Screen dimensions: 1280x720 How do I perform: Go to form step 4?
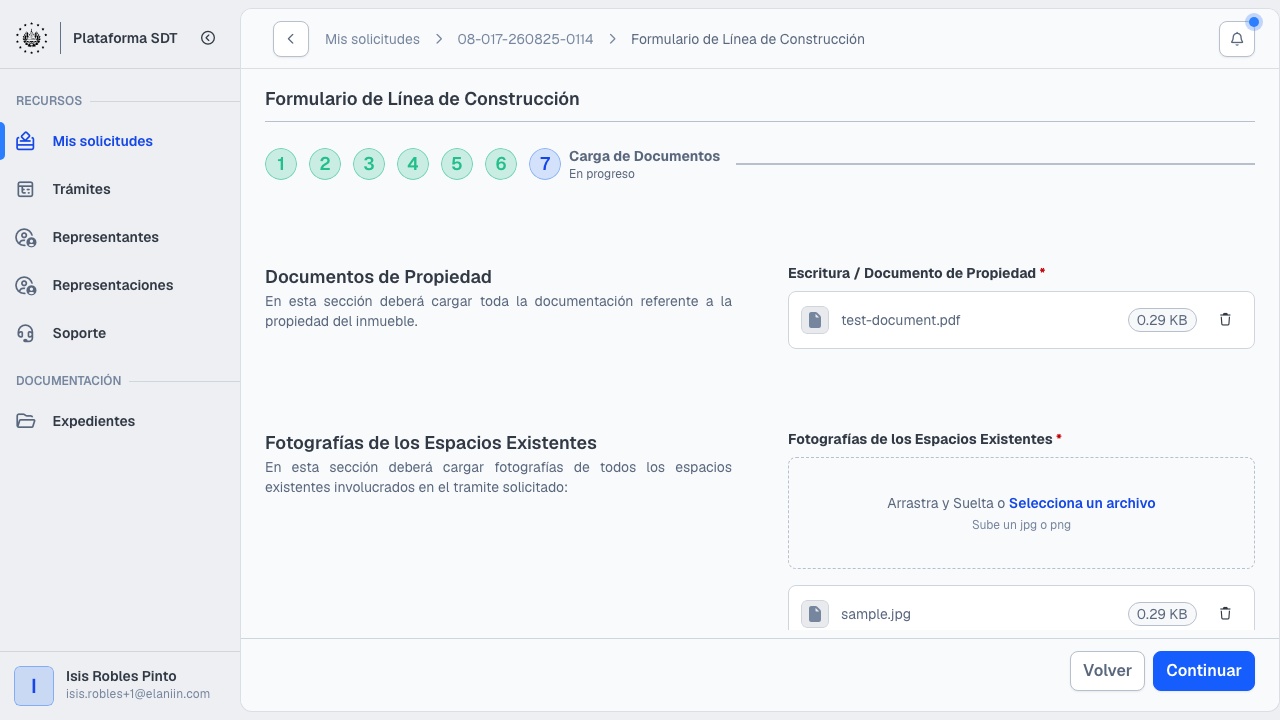[413, 164]
